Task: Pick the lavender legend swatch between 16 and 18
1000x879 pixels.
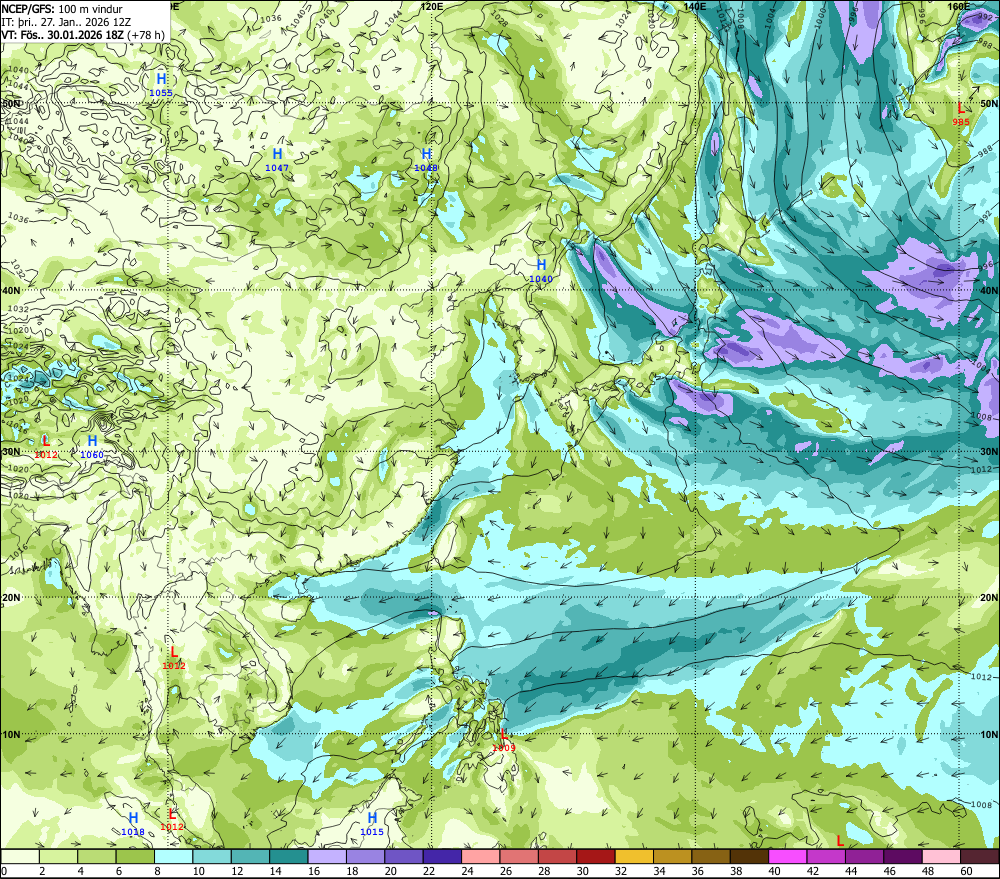Action: pos(327,856)
